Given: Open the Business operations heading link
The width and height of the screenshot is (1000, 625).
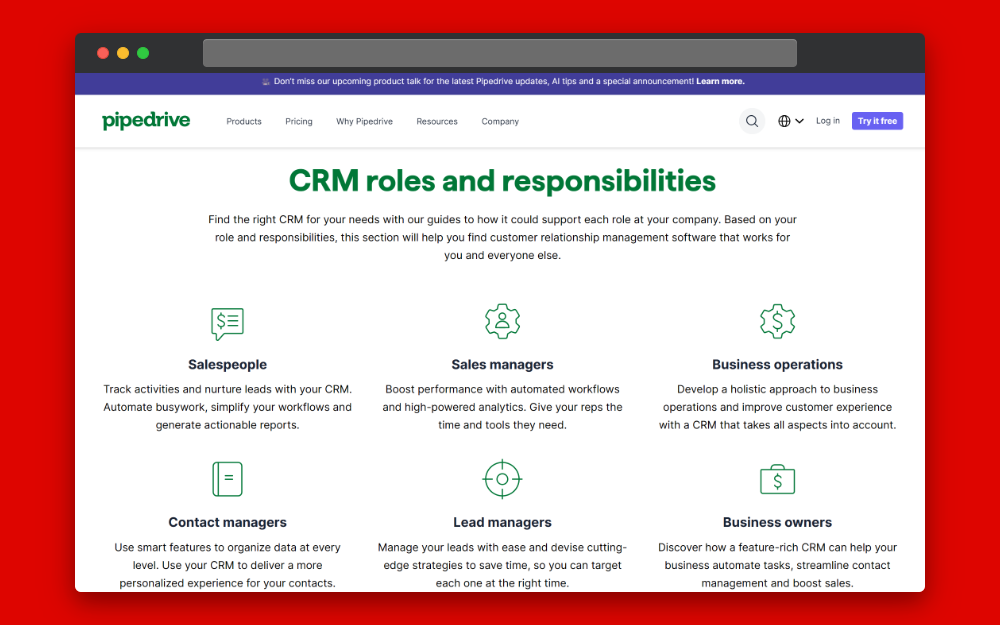Looking at the screenshot, I should click(x=777, y=364).
